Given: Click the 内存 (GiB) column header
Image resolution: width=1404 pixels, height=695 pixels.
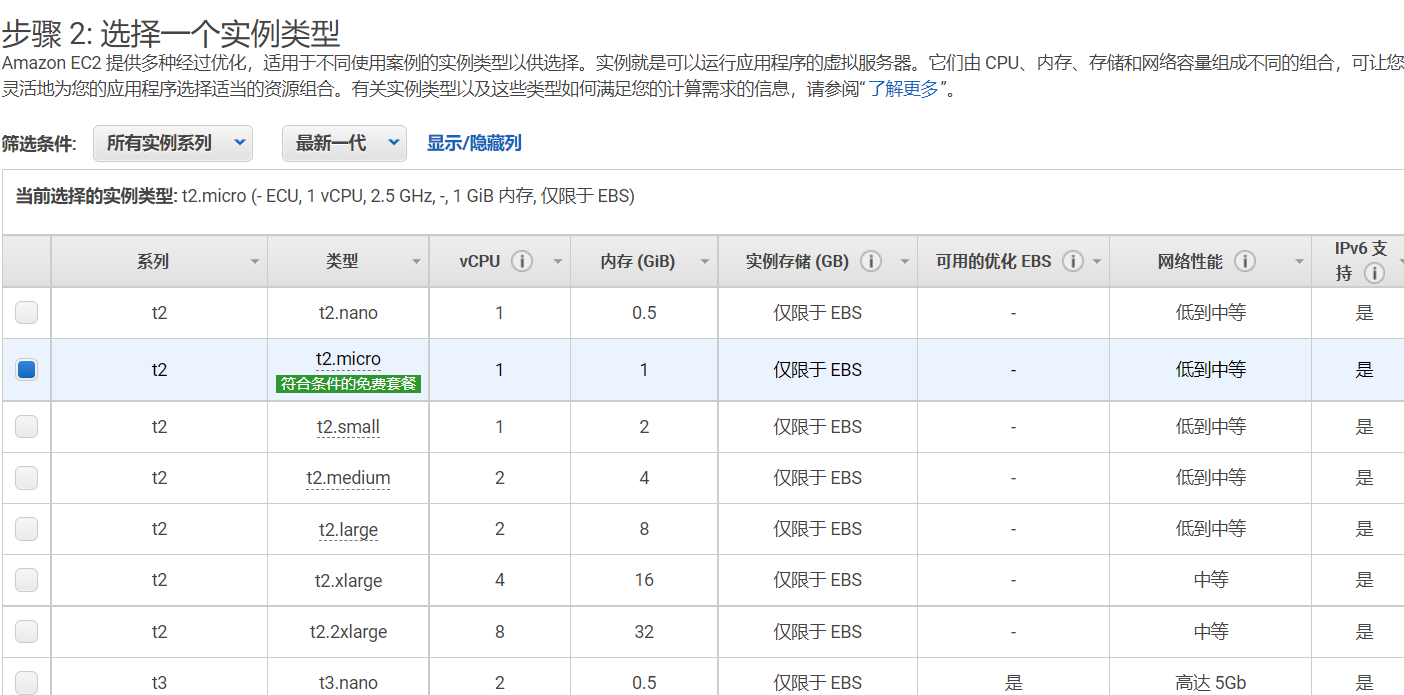Looking at the screenshot, I should pos(644,262).
